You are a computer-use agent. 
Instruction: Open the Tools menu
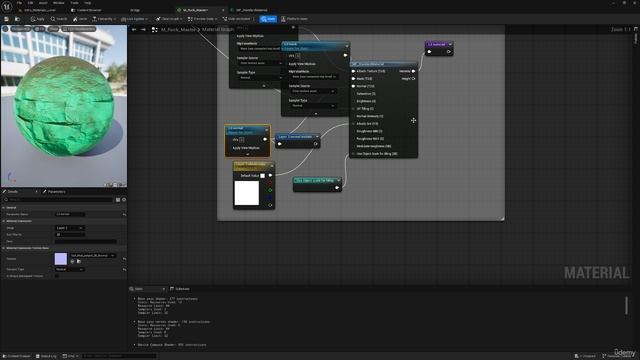pos(74,3)
